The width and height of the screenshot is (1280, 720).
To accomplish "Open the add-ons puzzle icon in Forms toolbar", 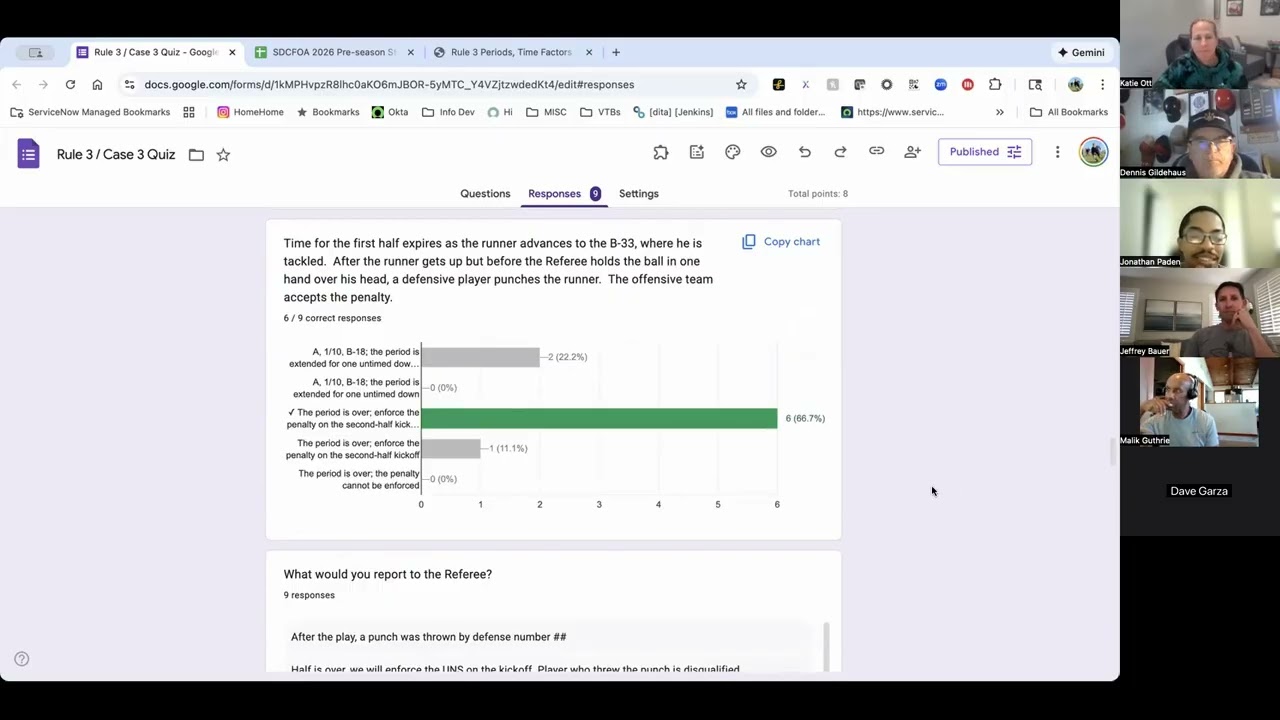I will pyautogui.click(x=661, y=152).
